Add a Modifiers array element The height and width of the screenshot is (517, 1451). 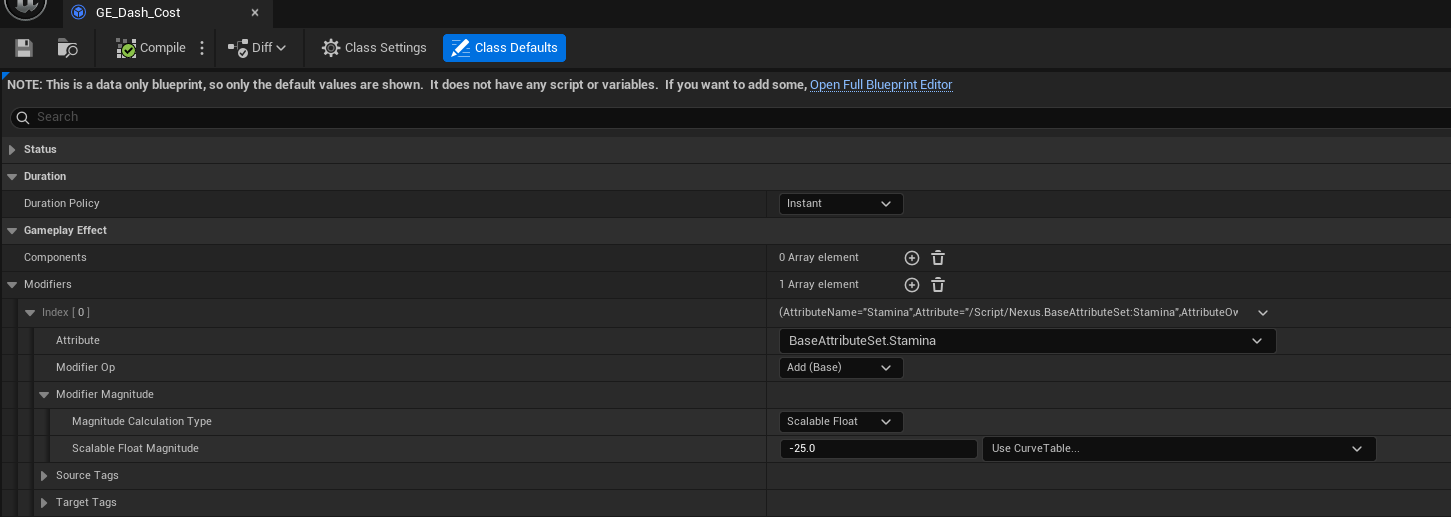(912, 285)
